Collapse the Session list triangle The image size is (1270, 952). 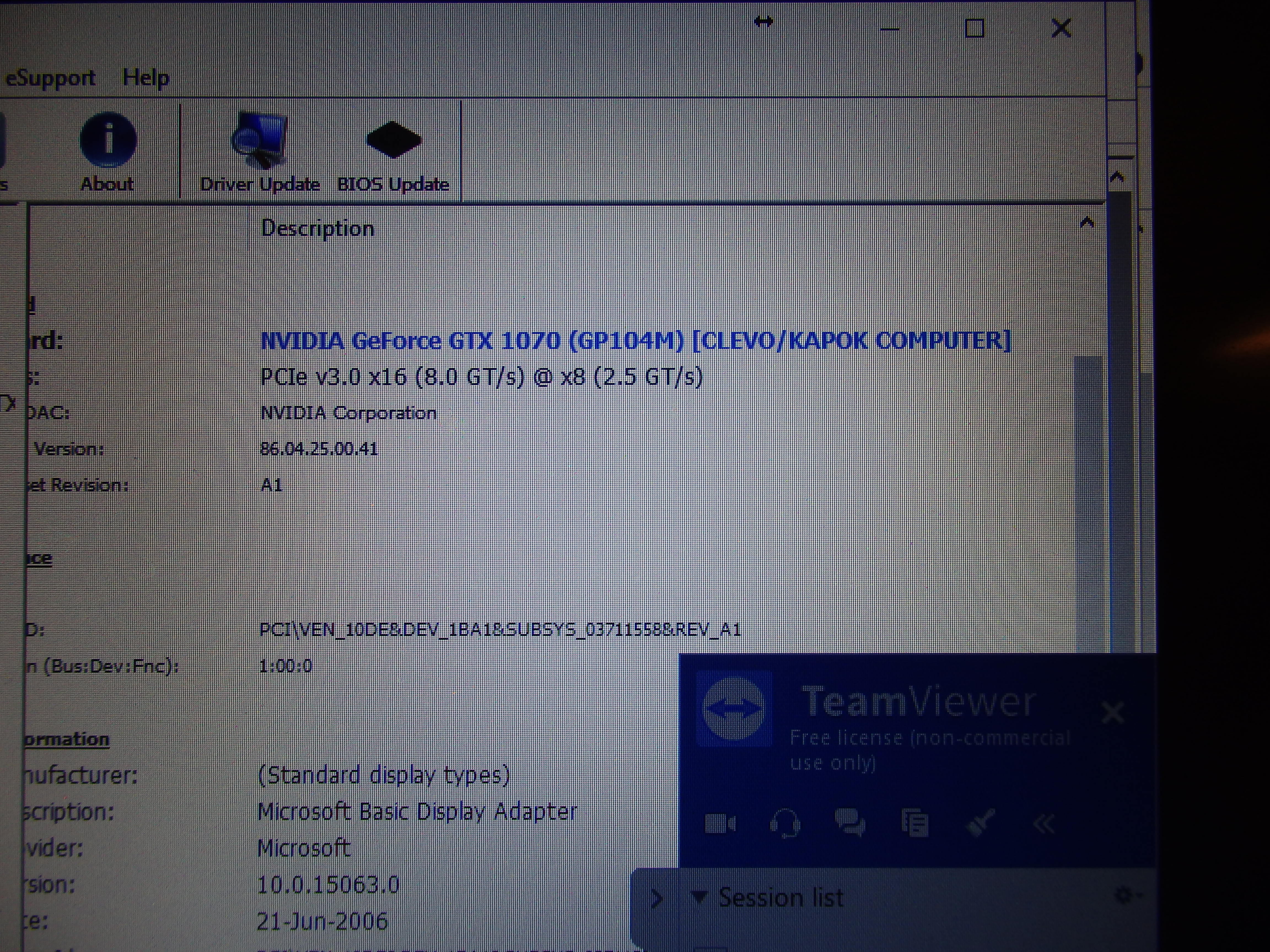(x=699, y=897)
